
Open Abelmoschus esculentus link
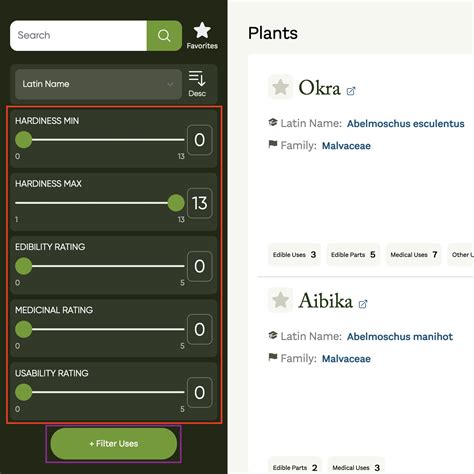[406, 124]
